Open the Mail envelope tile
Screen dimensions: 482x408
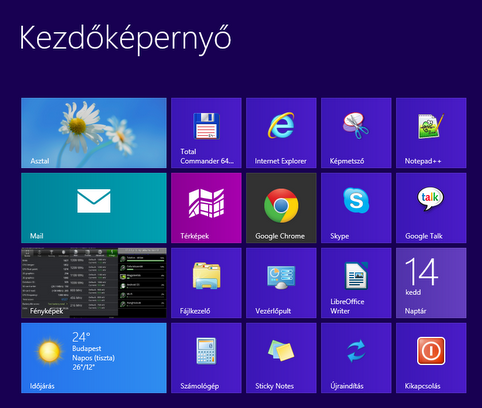click(x=94, y=208)
